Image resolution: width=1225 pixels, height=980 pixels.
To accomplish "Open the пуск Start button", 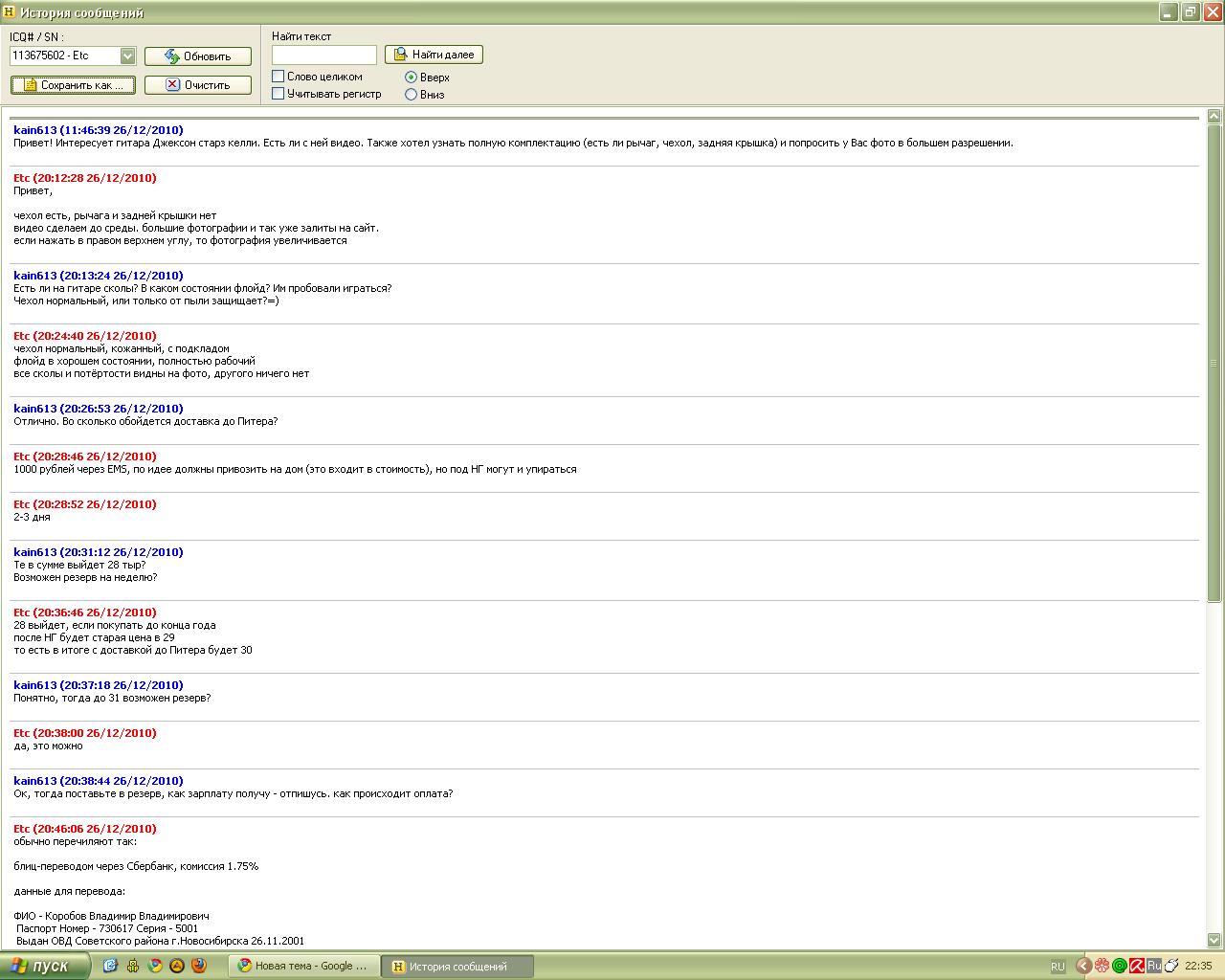I will tap(45, 966).
